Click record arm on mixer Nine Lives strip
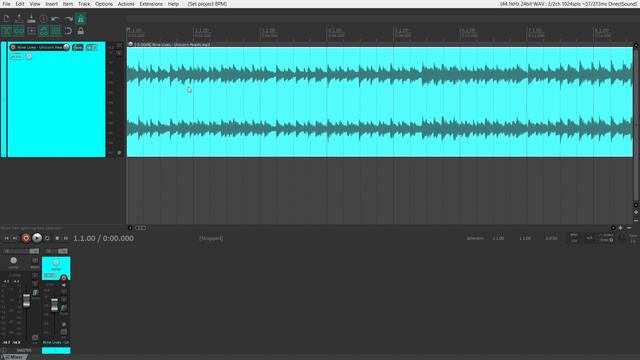Screen dimensions: 640x360 pos(64,278)
